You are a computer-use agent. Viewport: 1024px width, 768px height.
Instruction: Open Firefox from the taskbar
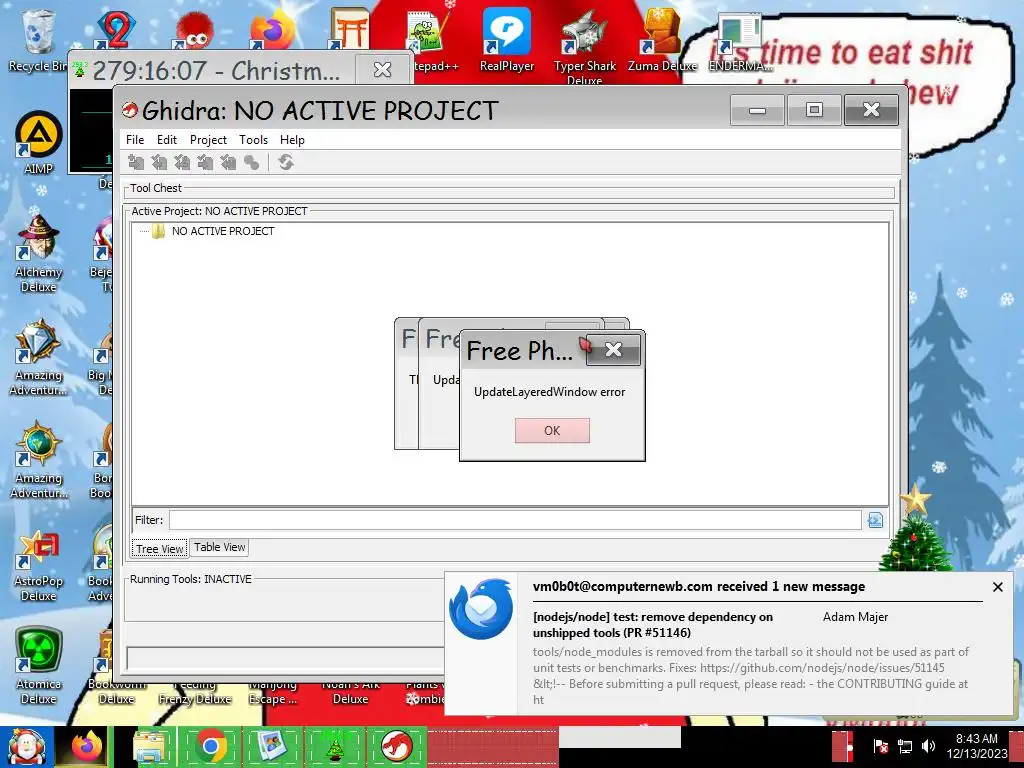coord(87,746)
